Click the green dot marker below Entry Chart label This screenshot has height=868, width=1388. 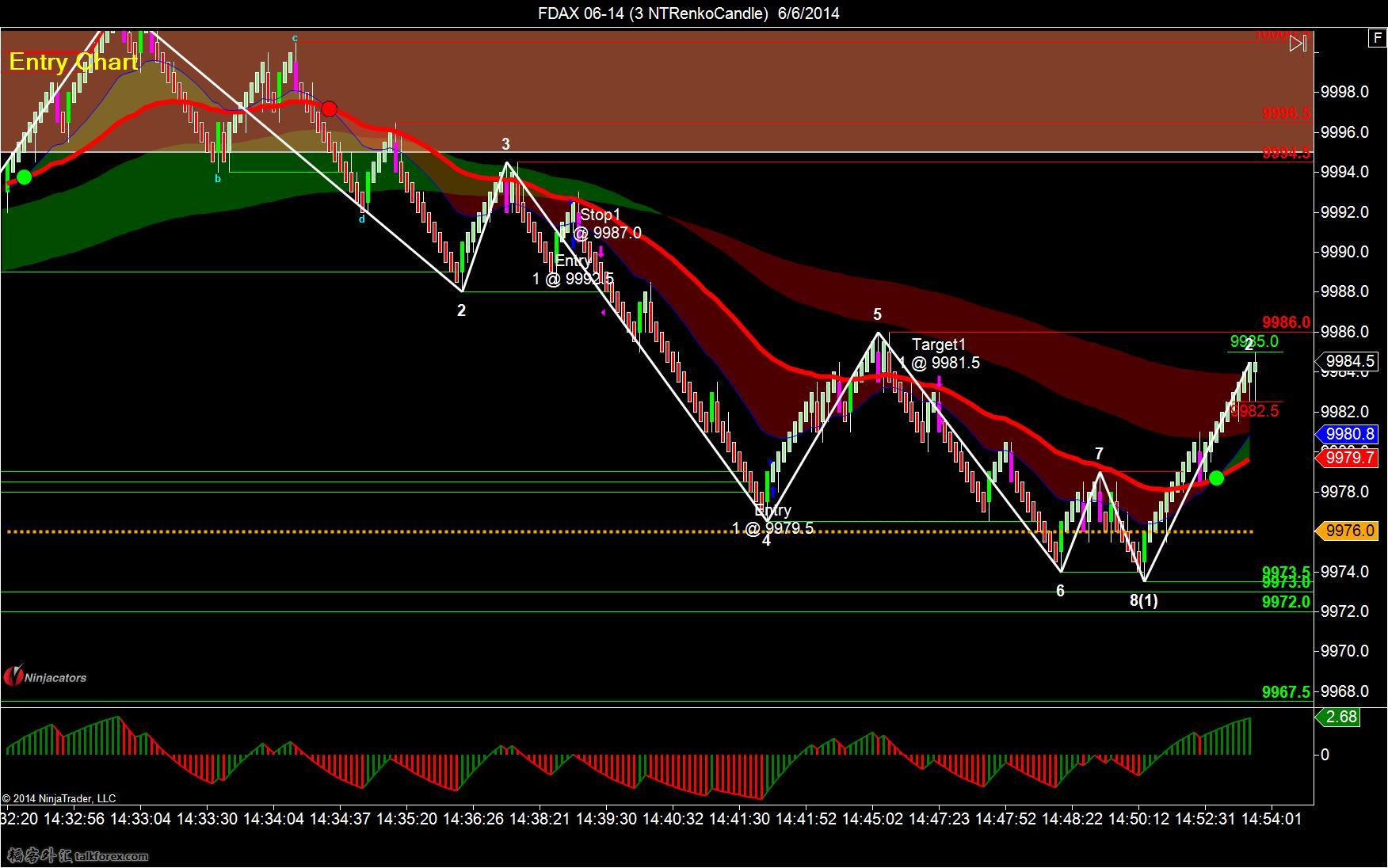(25, 177)
